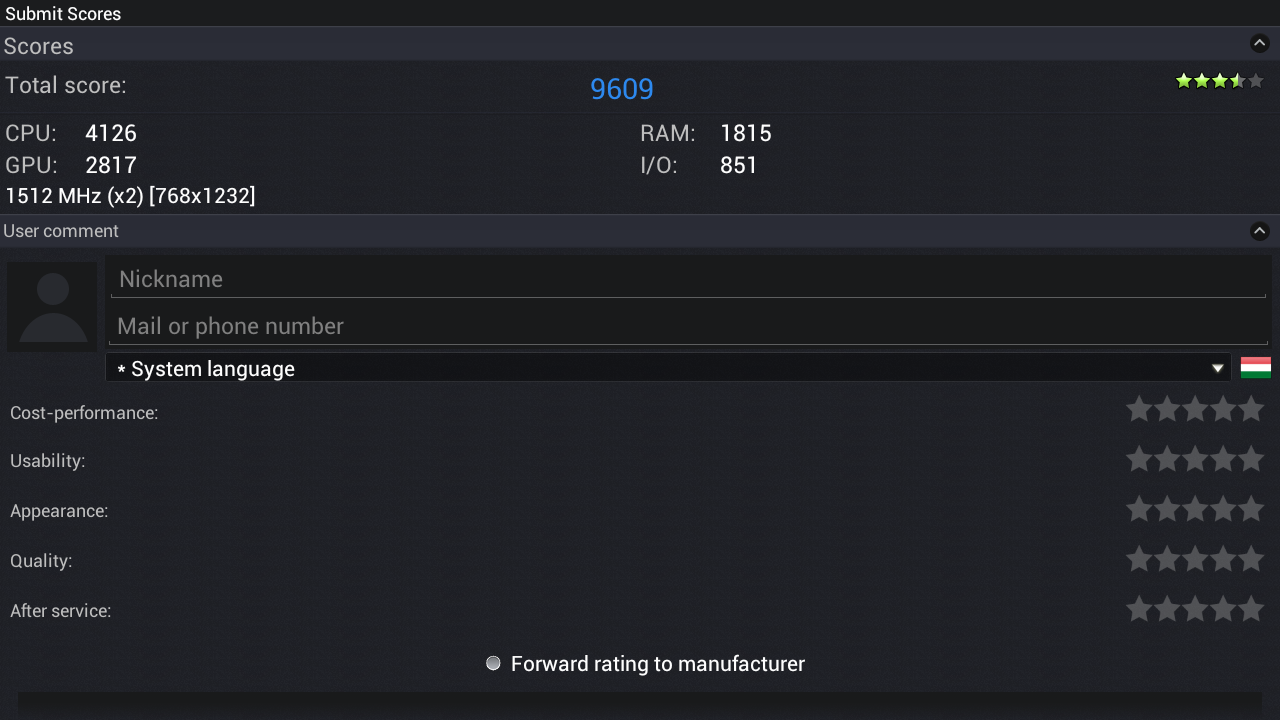This screenshot has width=1280, height=720.
Task: Collapse the User comment section chevron
Action: (1259, 231)
